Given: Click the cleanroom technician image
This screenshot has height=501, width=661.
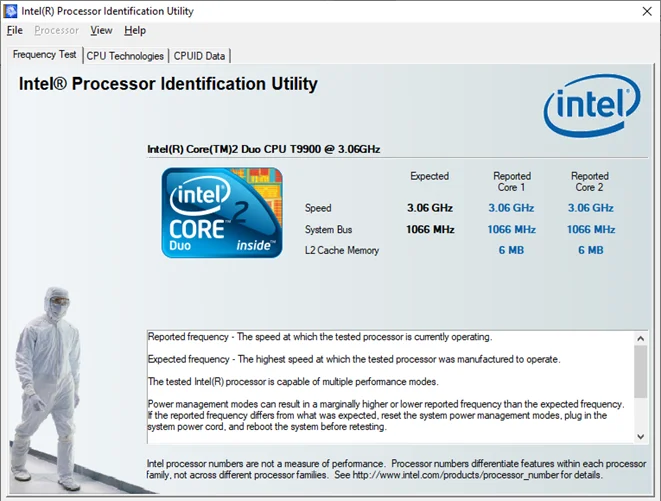Looking at the screenshot, I should [x=47, y=389].
